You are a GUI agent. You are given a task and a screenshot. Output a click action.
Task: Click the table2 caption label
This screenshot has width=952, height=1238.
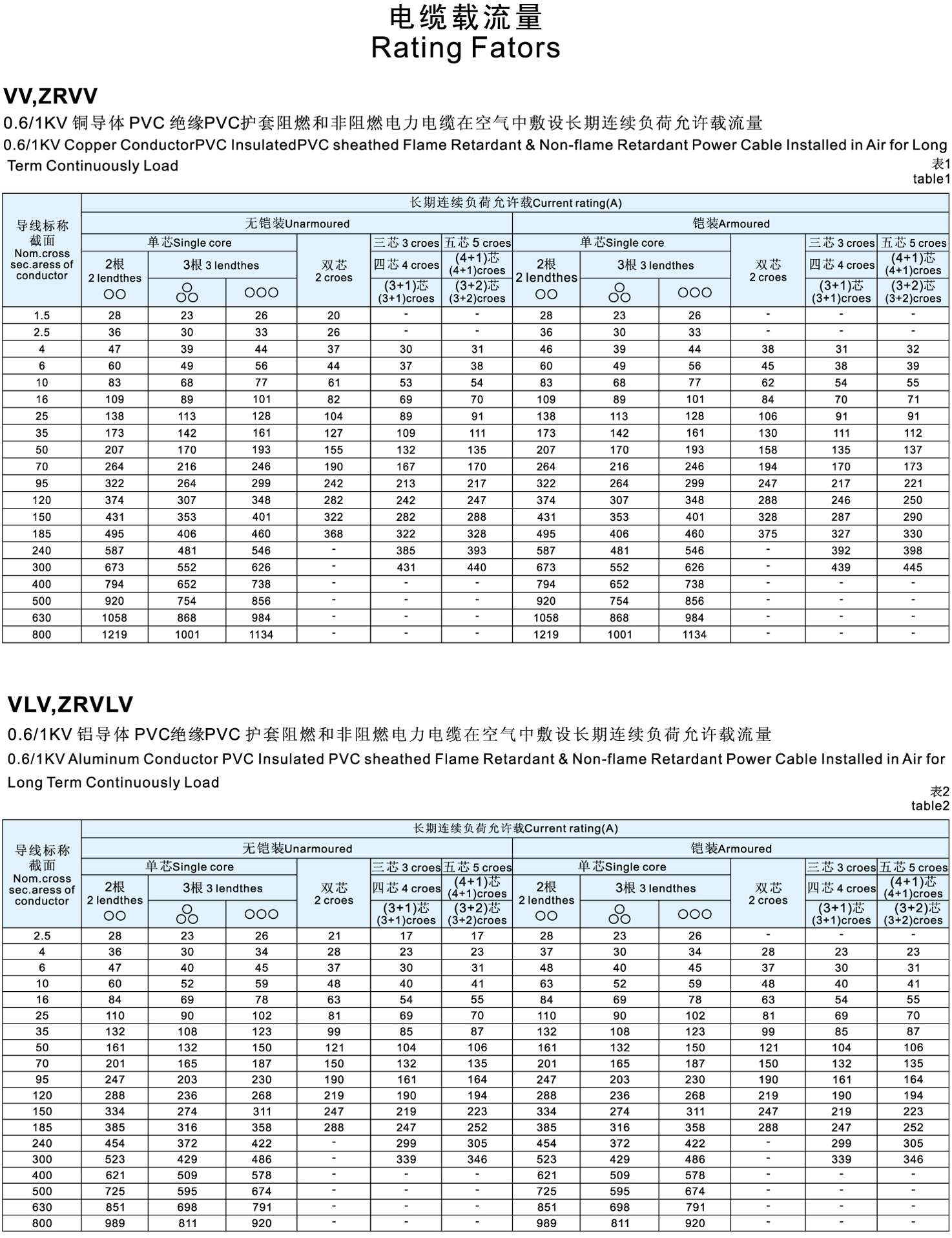(930, 806)
